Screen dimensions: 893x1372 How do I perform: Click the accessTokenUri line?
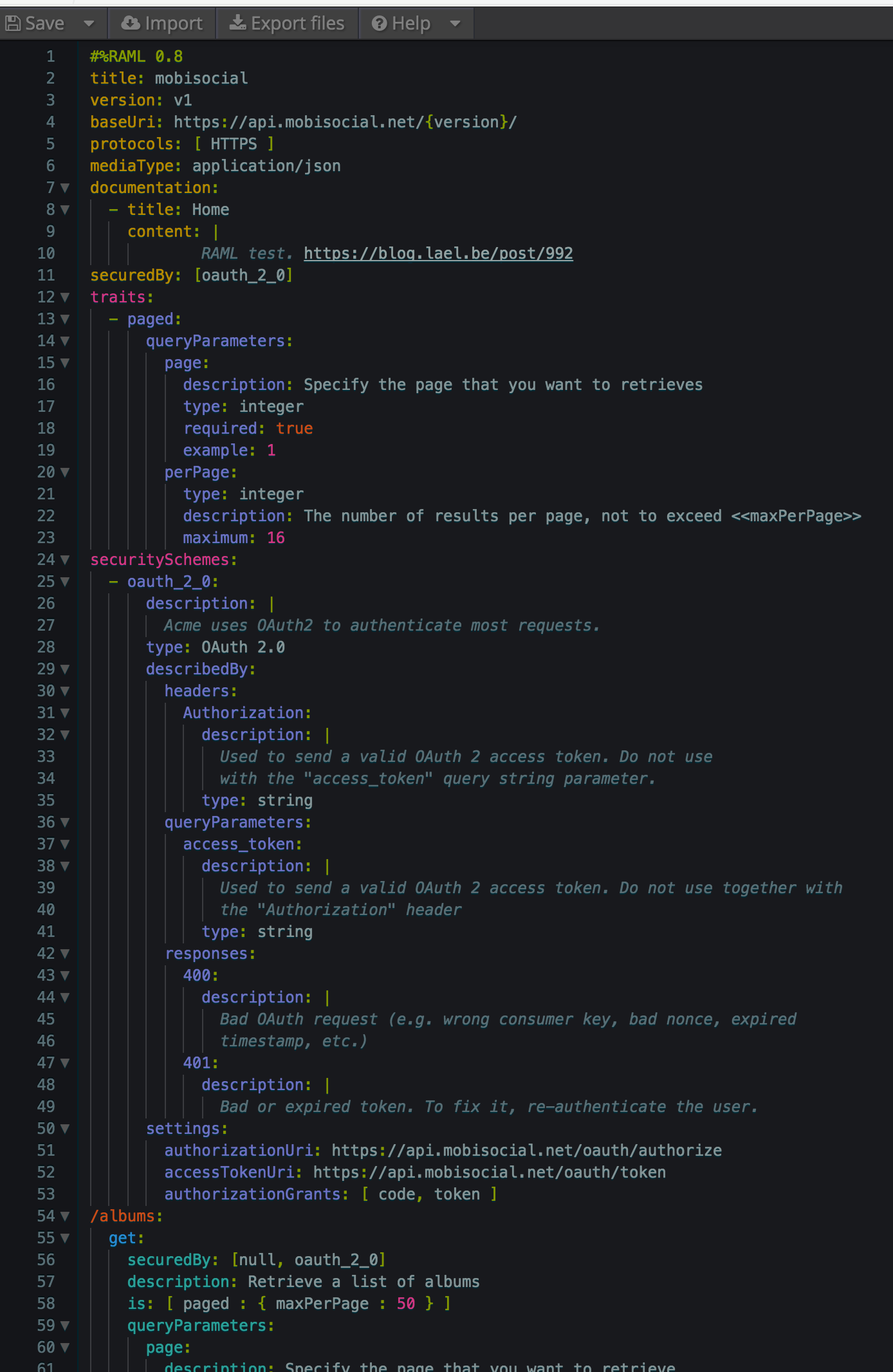click(416, 1173)
